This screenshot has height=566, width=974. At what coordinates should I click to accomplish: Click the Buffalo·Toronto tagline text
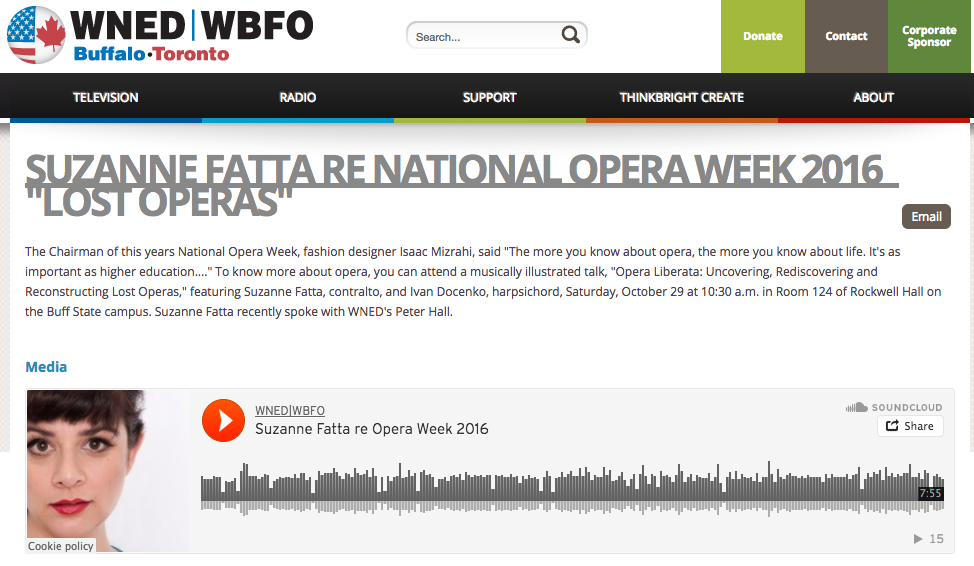(x=151, y=54)
